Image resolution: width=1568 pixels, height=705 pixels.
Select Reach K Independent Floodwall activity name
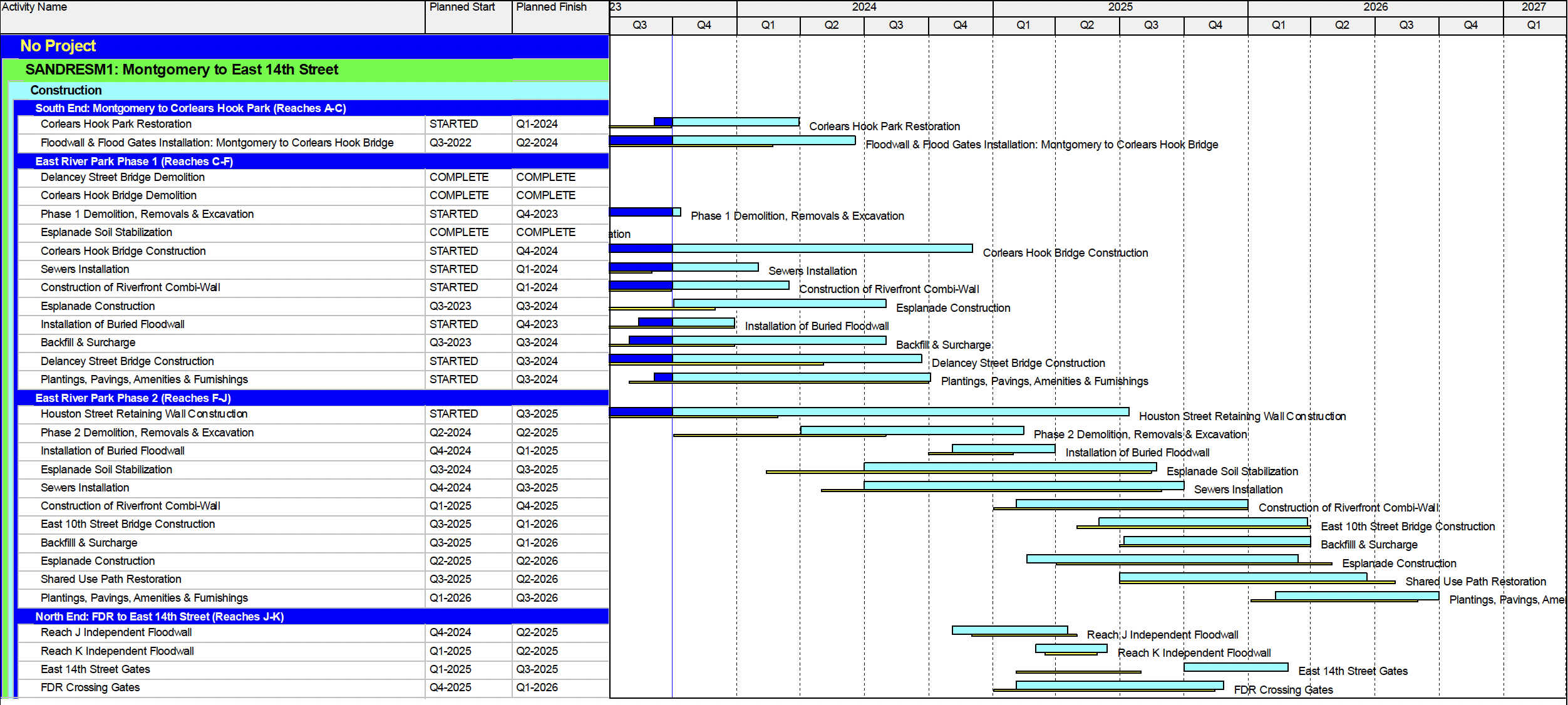tap(117, 651)
